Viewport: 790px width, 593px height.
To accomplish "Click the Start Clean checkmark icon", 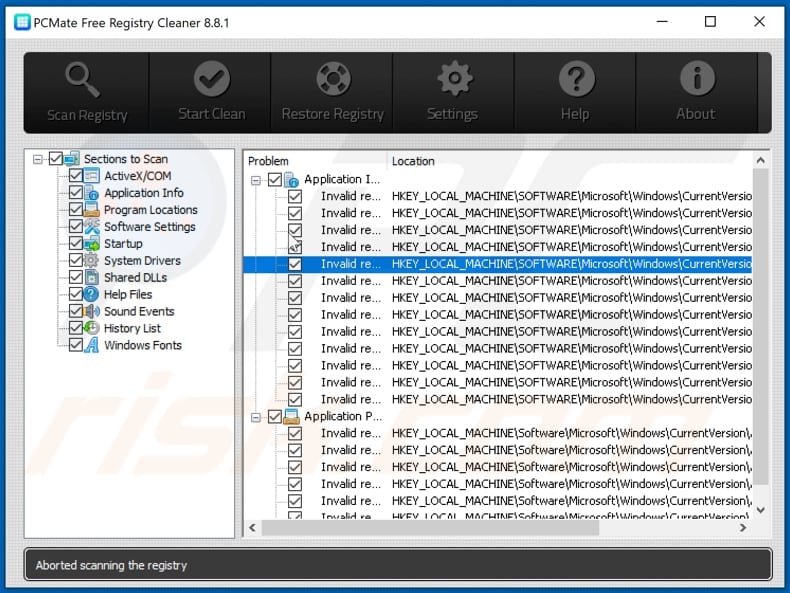I will coord(212,79).
